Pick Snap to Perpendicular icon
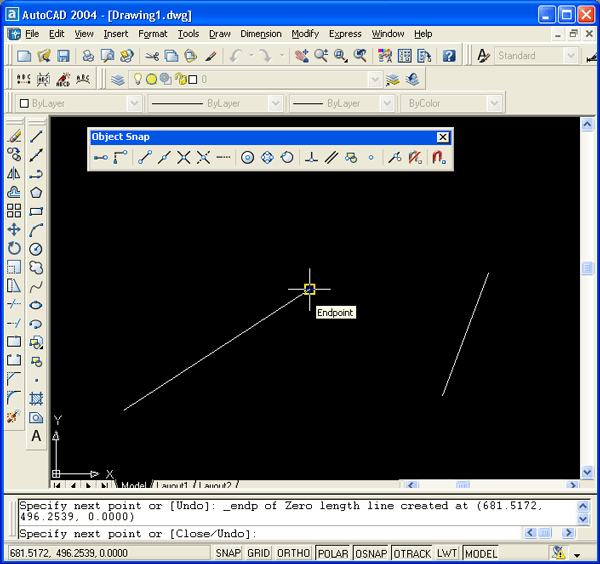The image size is (600, 564). coord(311,157)
